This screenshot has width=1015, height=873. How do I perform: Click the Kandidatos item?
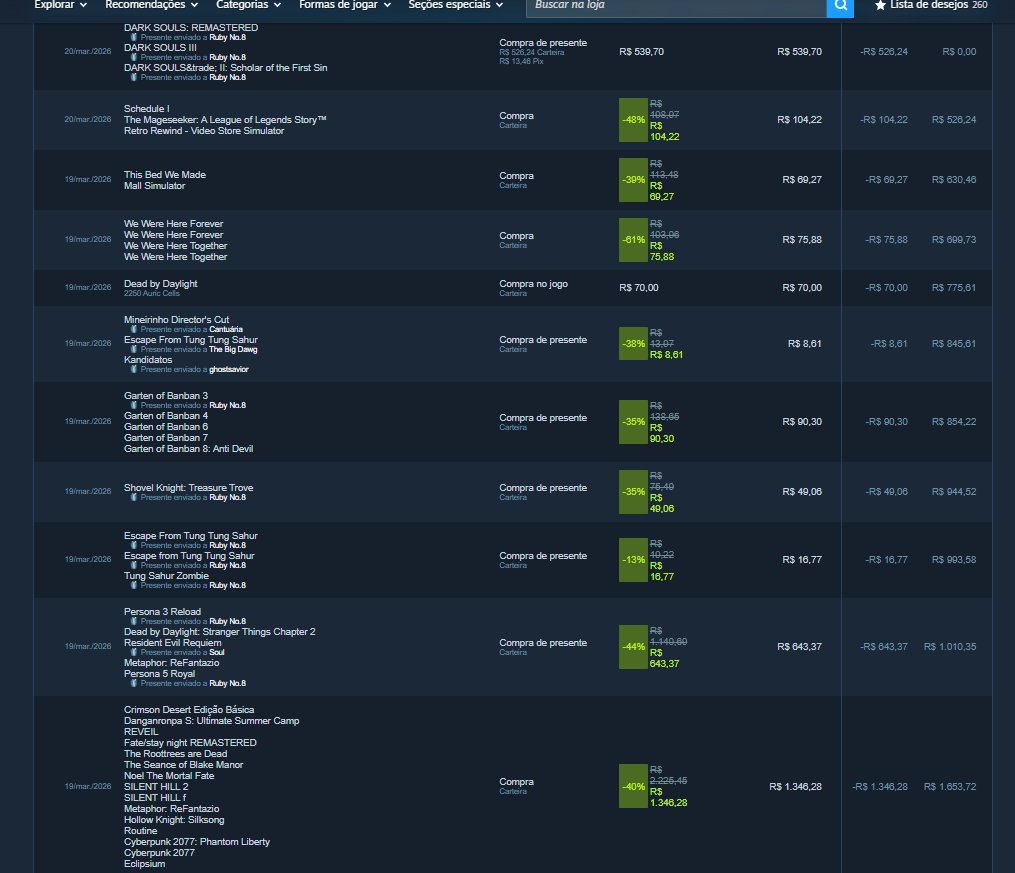pyautogui.click(x=148, y=360)
